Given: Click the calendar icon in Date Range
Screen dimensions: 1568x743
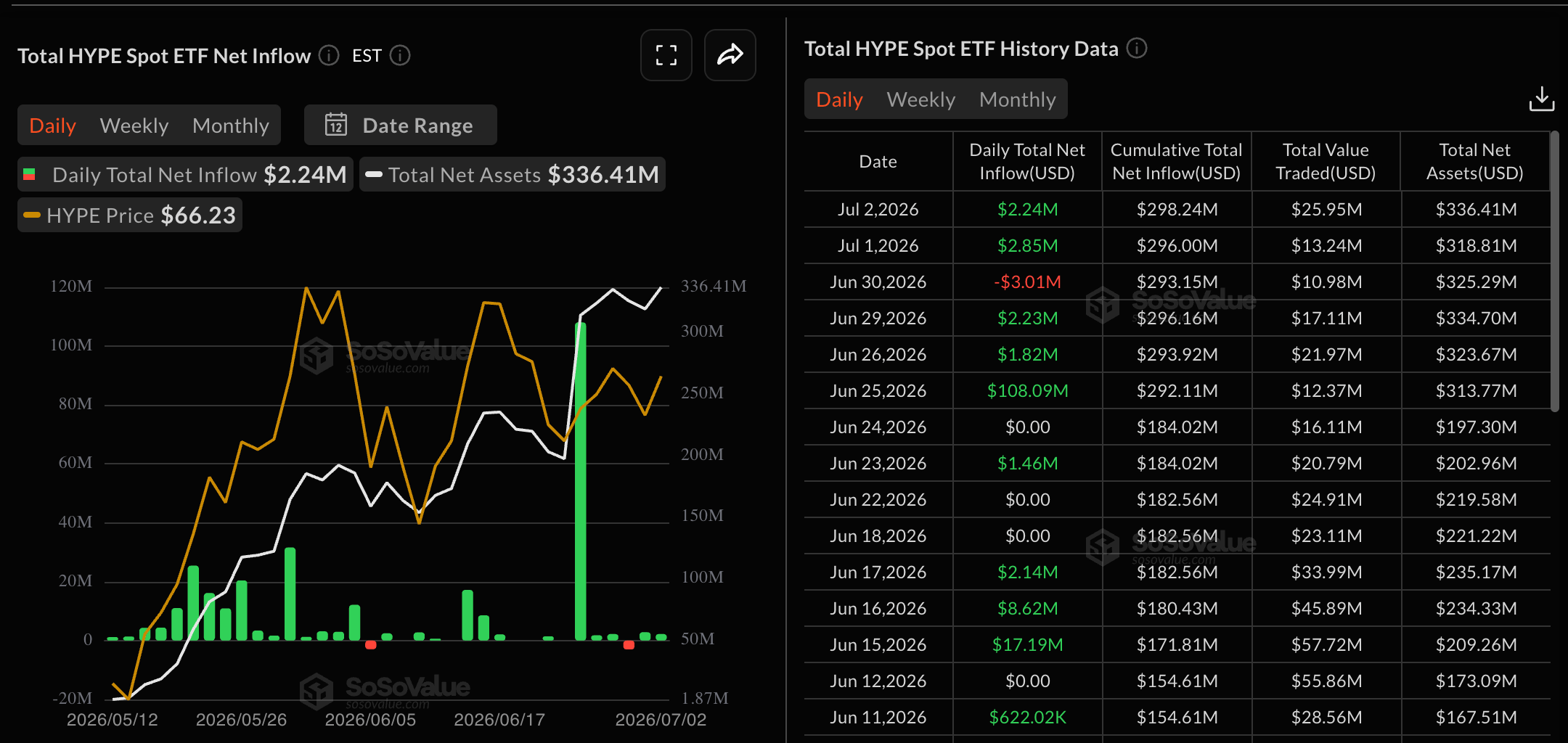Looking at the screenshot, I should coord(336,125).
